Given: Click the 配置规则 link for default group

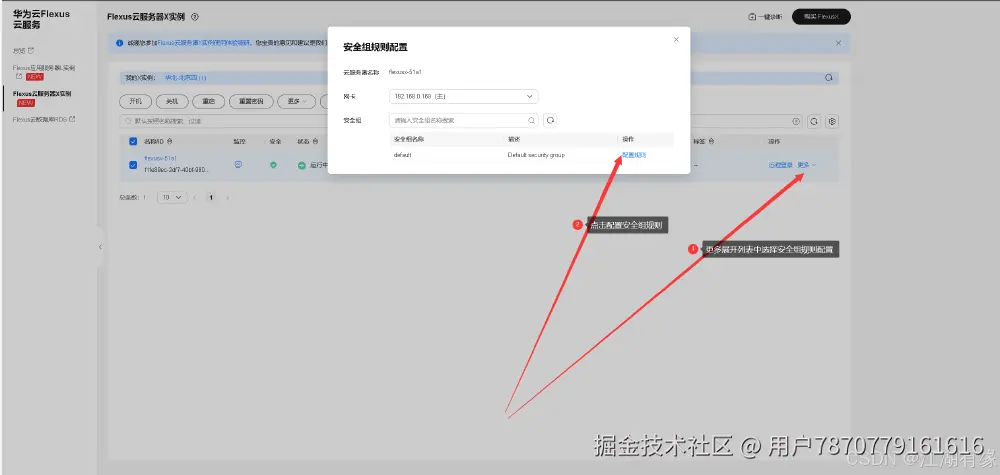Looking at the screenshot, I should 634,155.
